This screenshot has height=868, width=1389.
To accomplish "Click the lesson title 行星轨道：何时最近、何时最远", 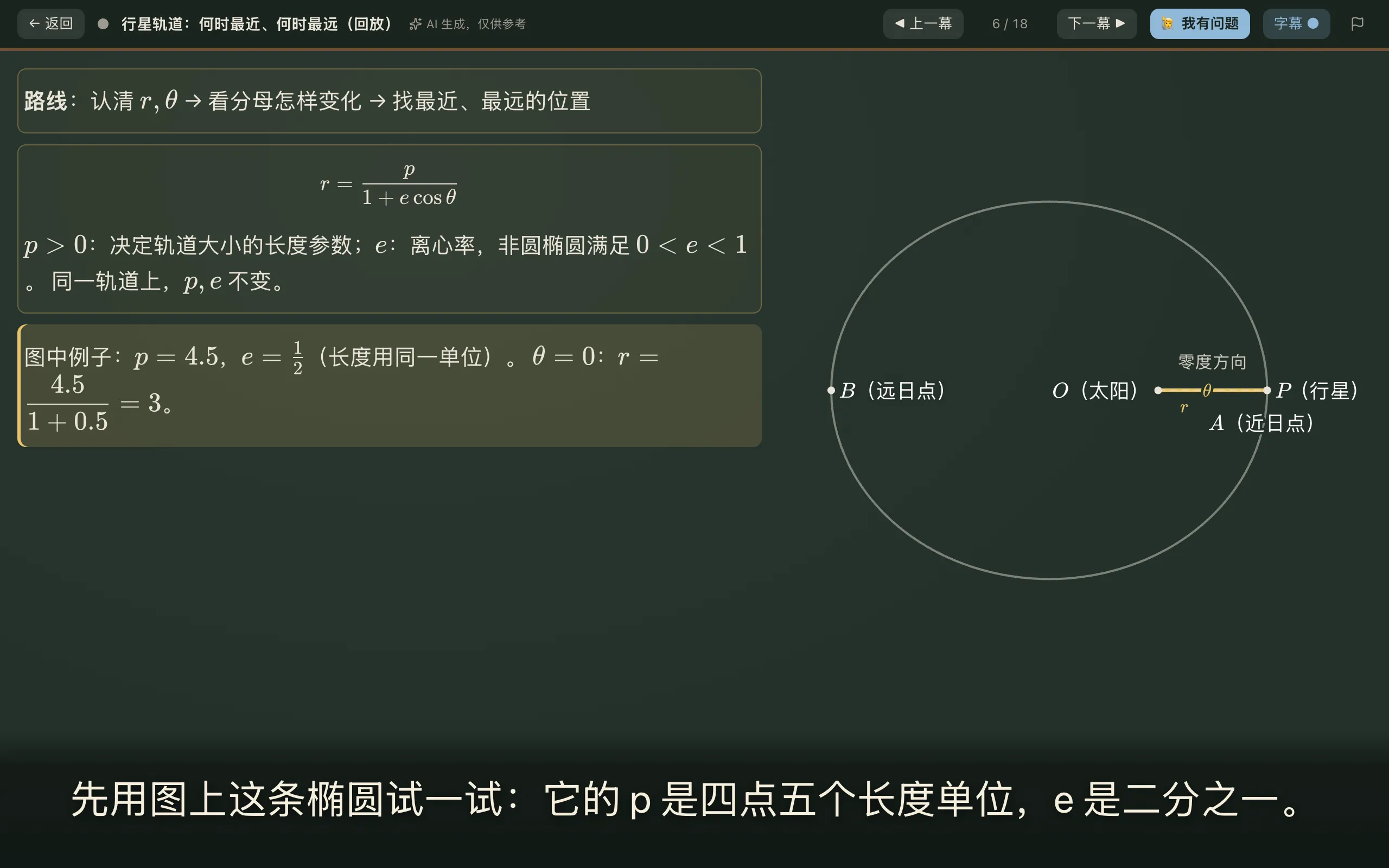I will click(x=257, y=23).
